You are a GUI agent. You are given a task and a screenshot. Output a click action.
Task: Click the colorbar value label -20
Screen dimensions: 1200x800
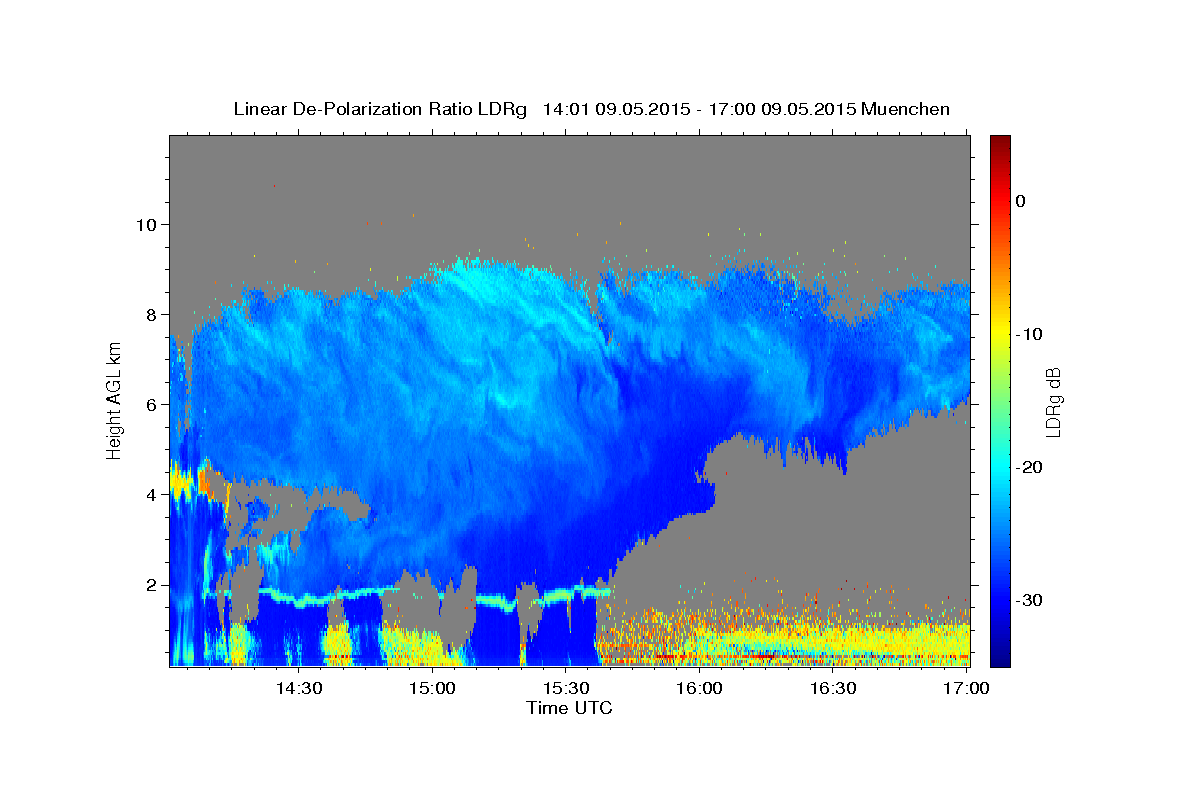point(1029,467)
